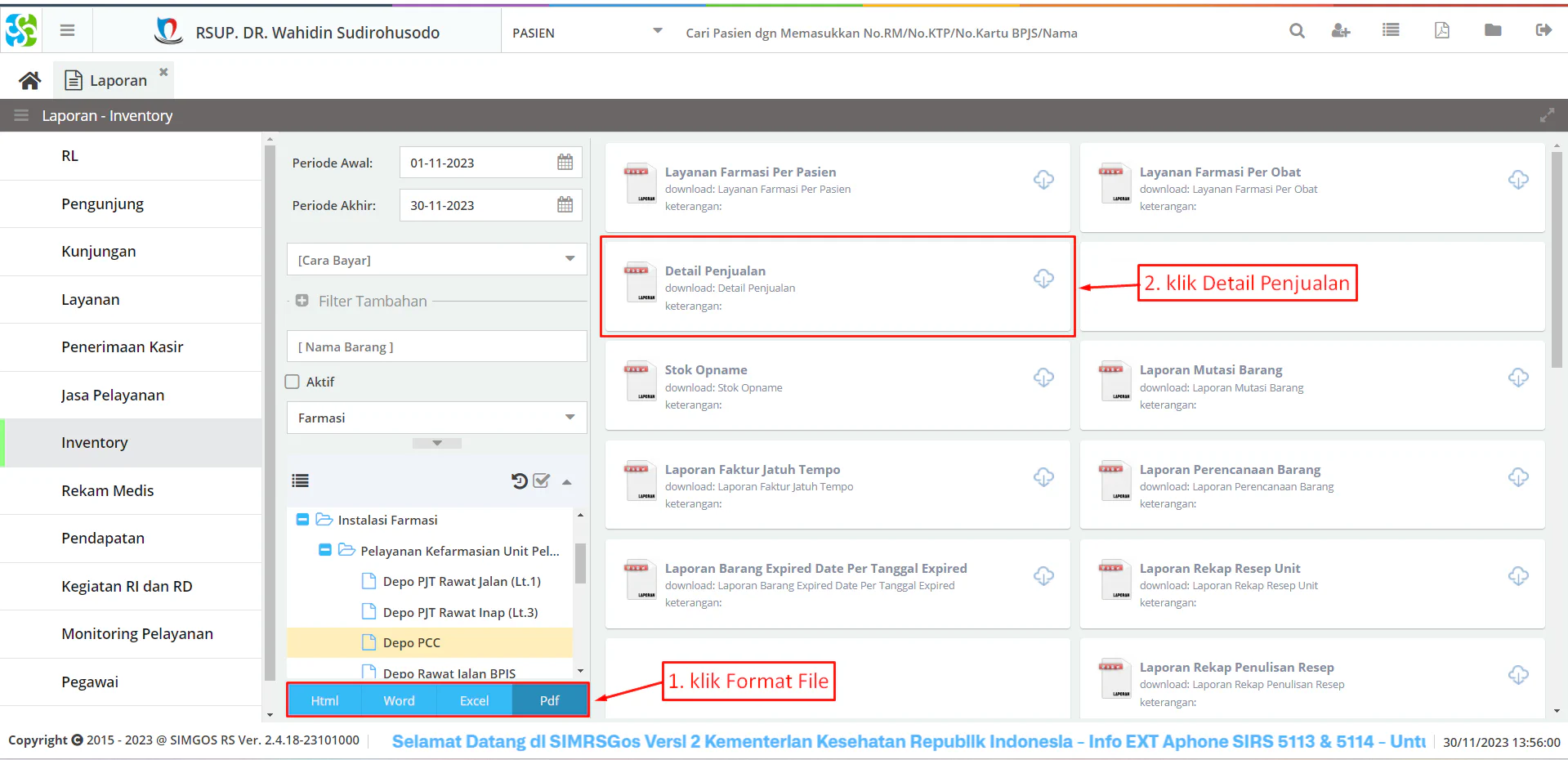The image size is (1568, 760).
Task: Select the Html format button
Action: click(324, 700)
